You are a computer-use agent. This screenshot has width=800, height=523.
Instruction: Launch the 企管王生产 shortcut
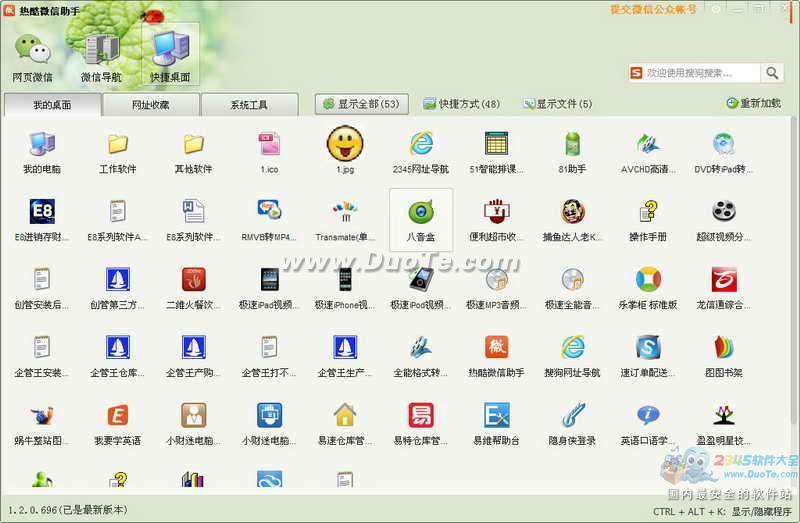[345, 356]
